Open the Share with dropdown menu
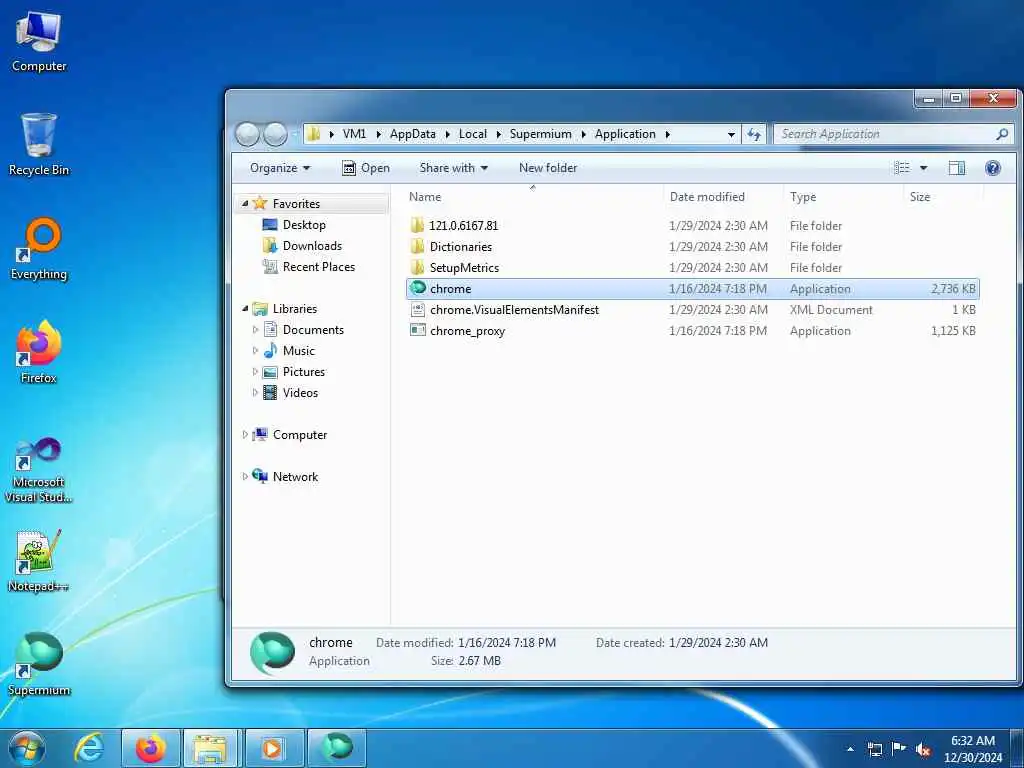Viewport: 1024px width, 768px height. click(453, 168)
